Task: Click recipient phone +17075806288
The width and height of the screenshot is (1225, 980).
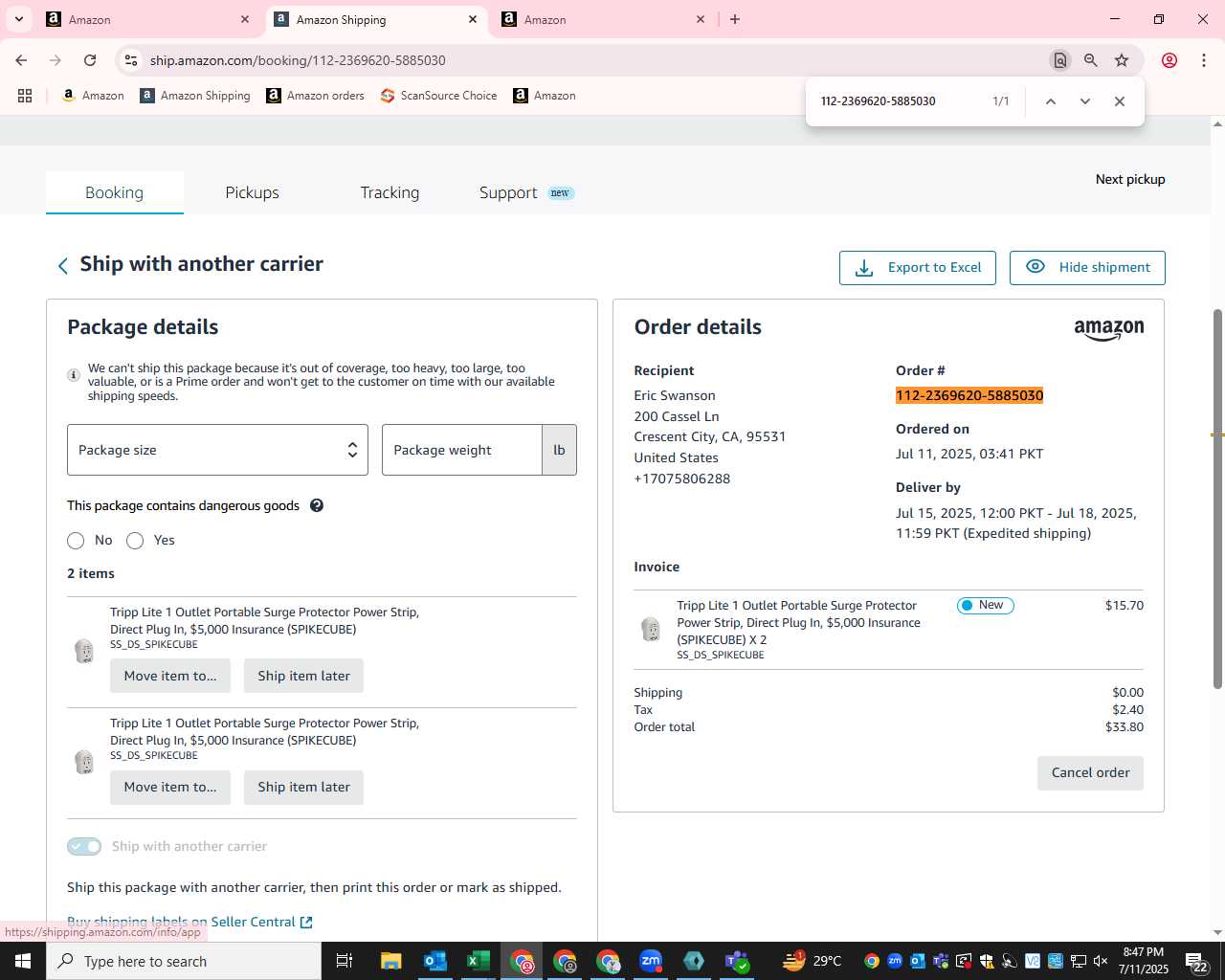Action: 682,479
